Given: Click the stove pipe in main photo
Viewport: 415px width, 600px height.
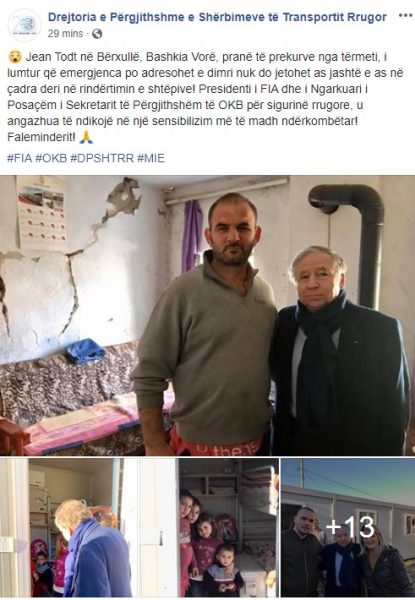Looking at the screenshot, I should click(x=354, y=237).
